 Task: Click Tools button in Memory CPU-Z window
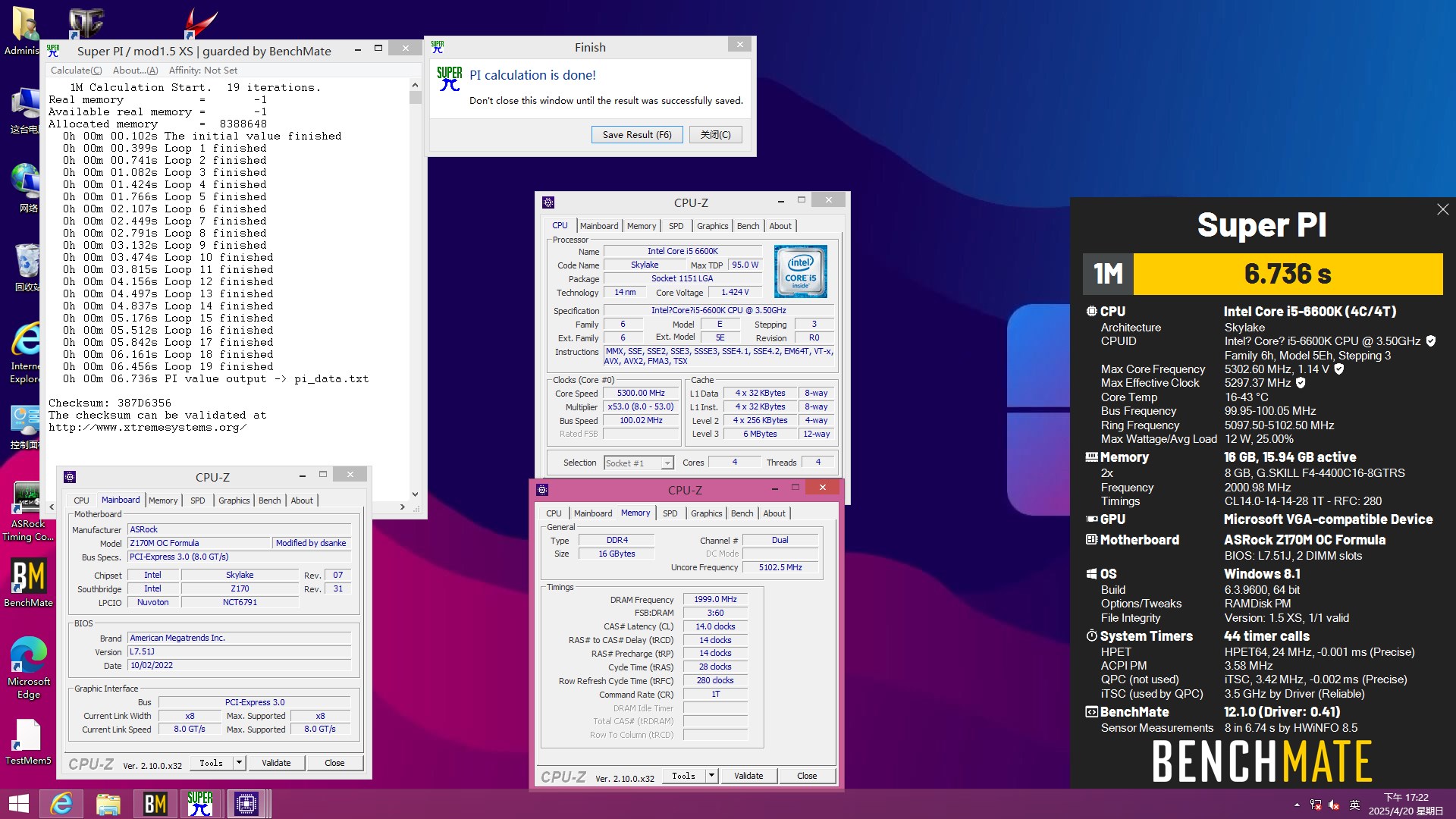(x=683, y=776)
